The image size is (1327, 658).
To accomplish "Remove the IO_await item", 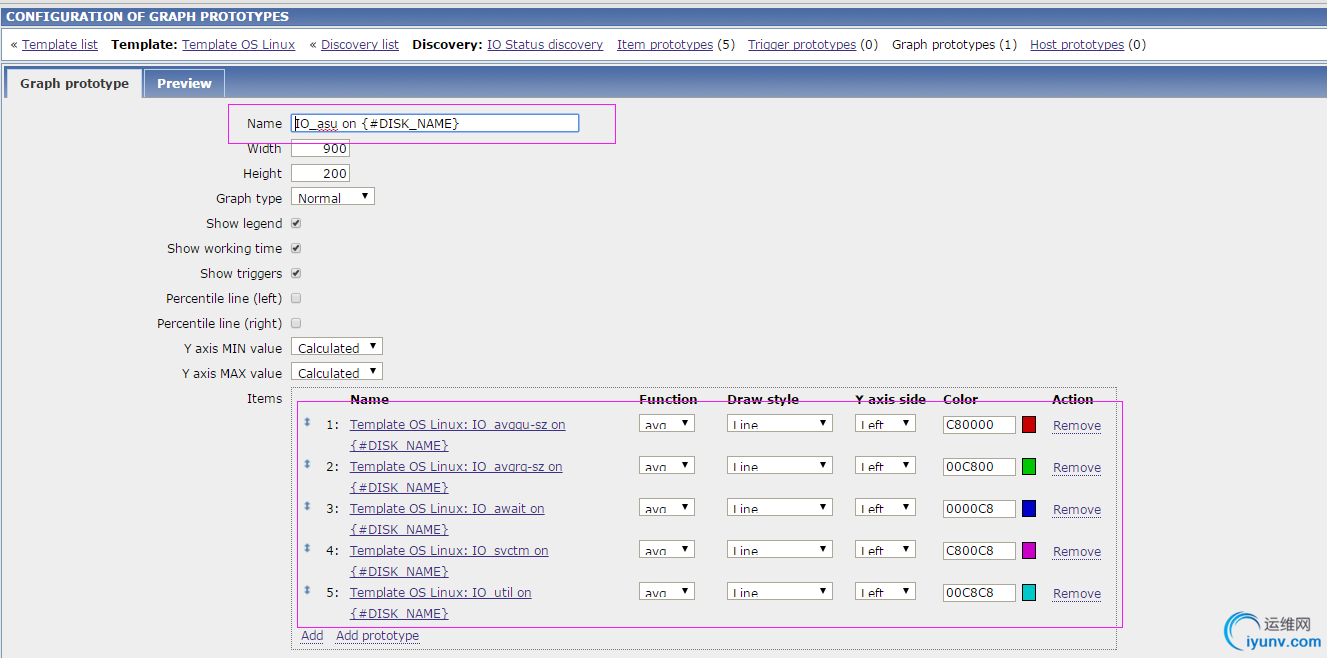I will tap(1077, 509).
